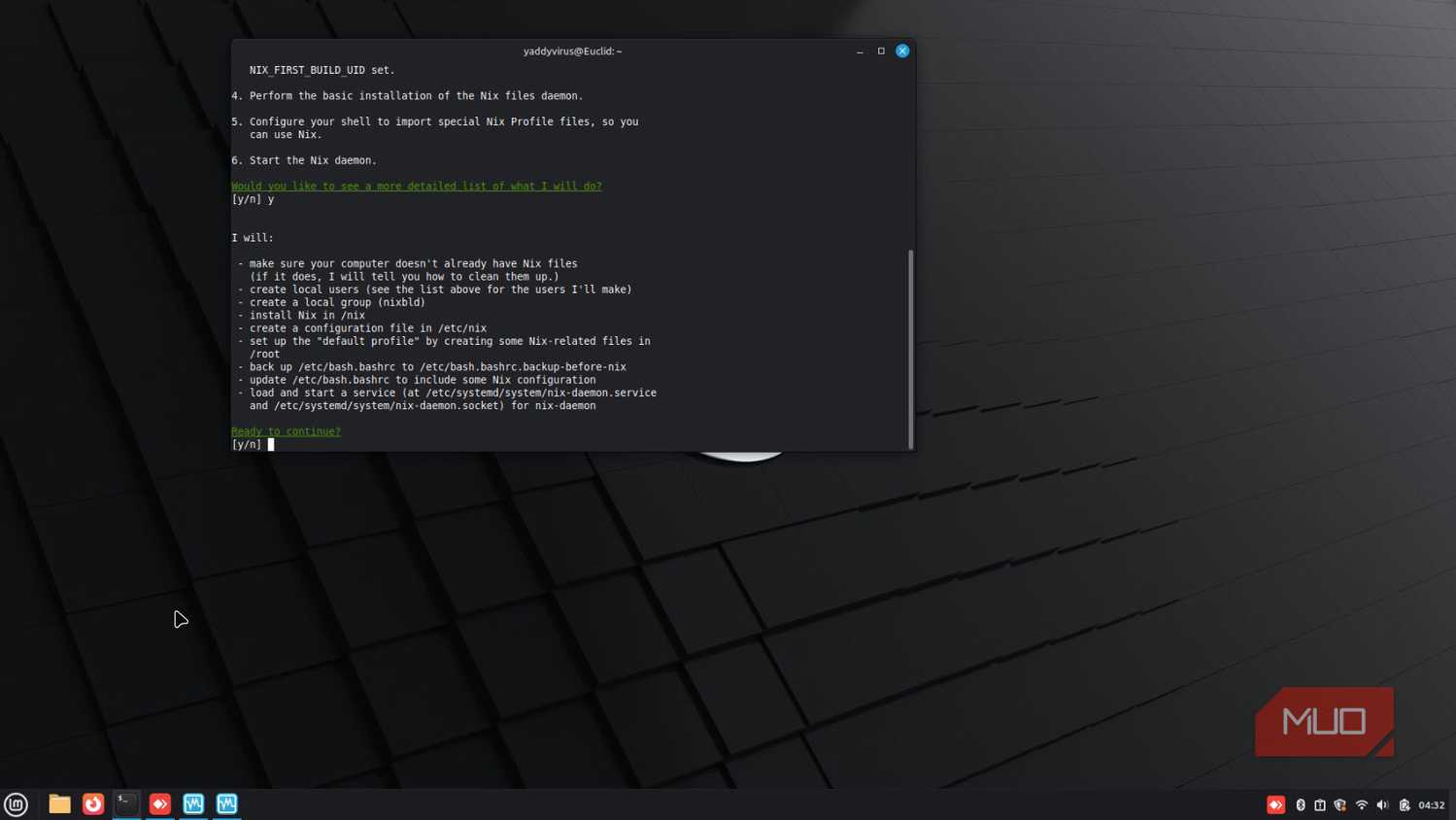1456x820 pixels.
Task: Click 'create a configuration file in /etc/nix' line
Action: [362, 328]
